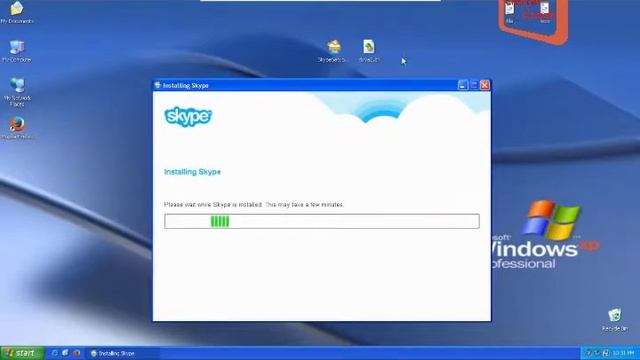Click the disabled maximize button of installer
This screenshot has height=360, width=640.
[x=473, y=85]
